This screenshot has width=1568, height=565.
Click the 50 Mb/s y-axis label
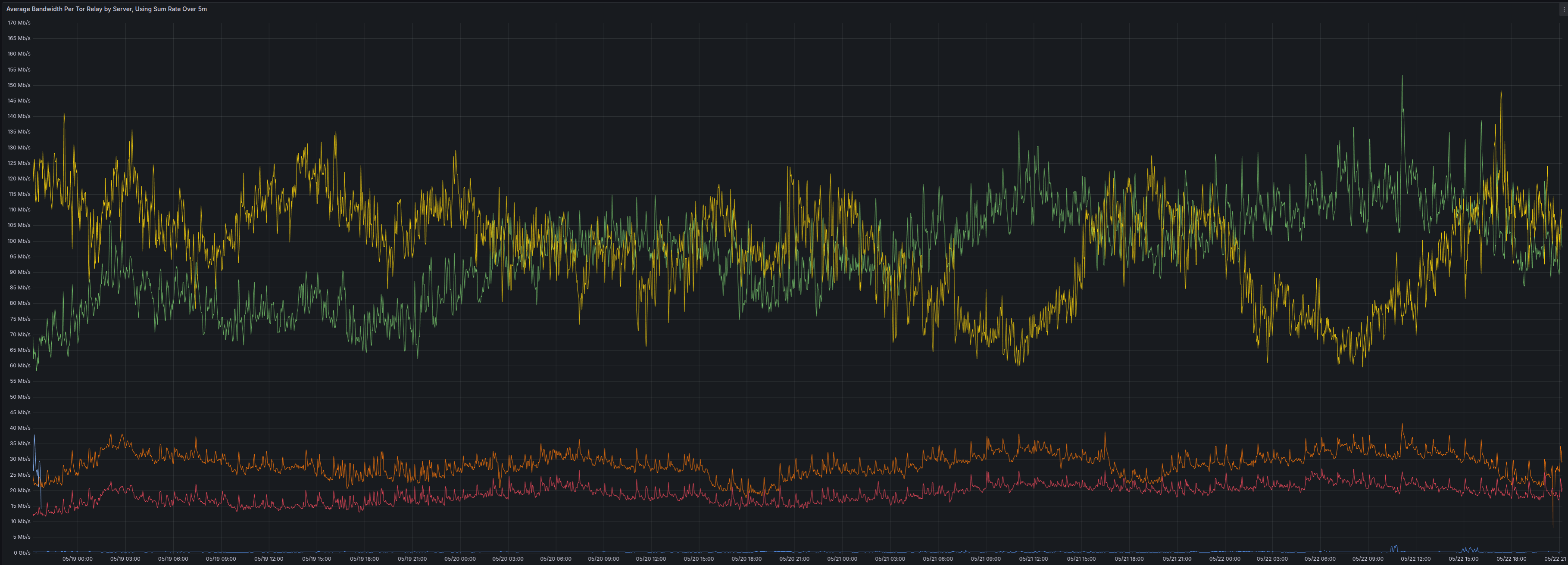[19, 397]
